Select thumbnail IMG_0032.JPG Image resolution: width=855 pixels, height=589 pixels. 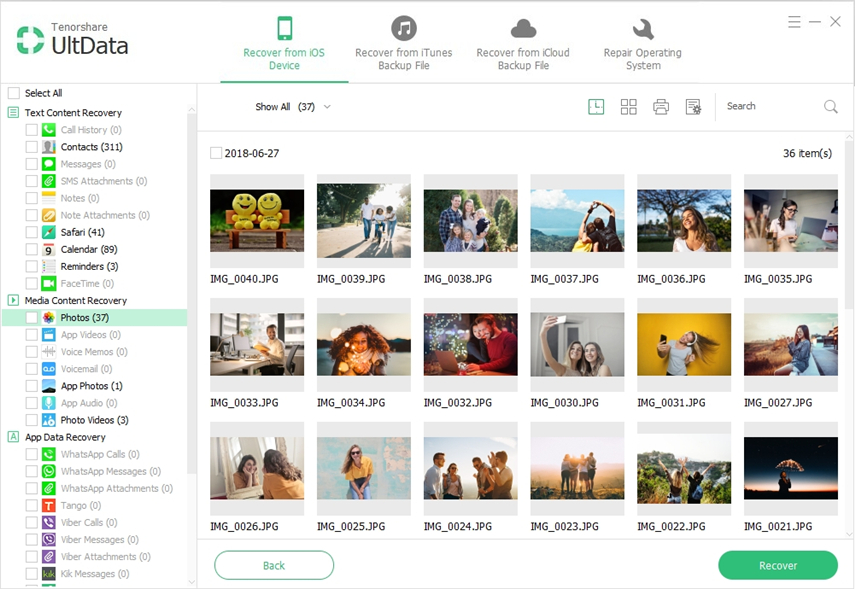[x=471, y=344]
